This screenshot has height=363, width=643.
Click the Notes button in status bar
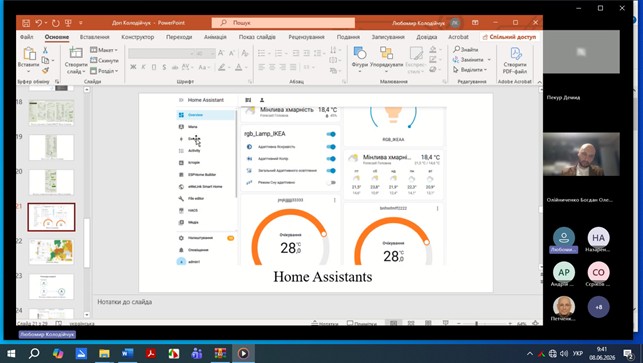click(x=325, y=324)
